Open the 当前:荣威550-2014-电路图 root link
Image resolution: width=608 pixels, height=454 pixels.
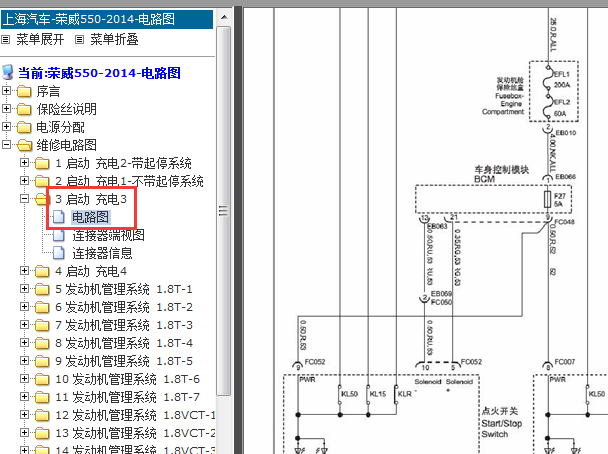pos(99,73)
